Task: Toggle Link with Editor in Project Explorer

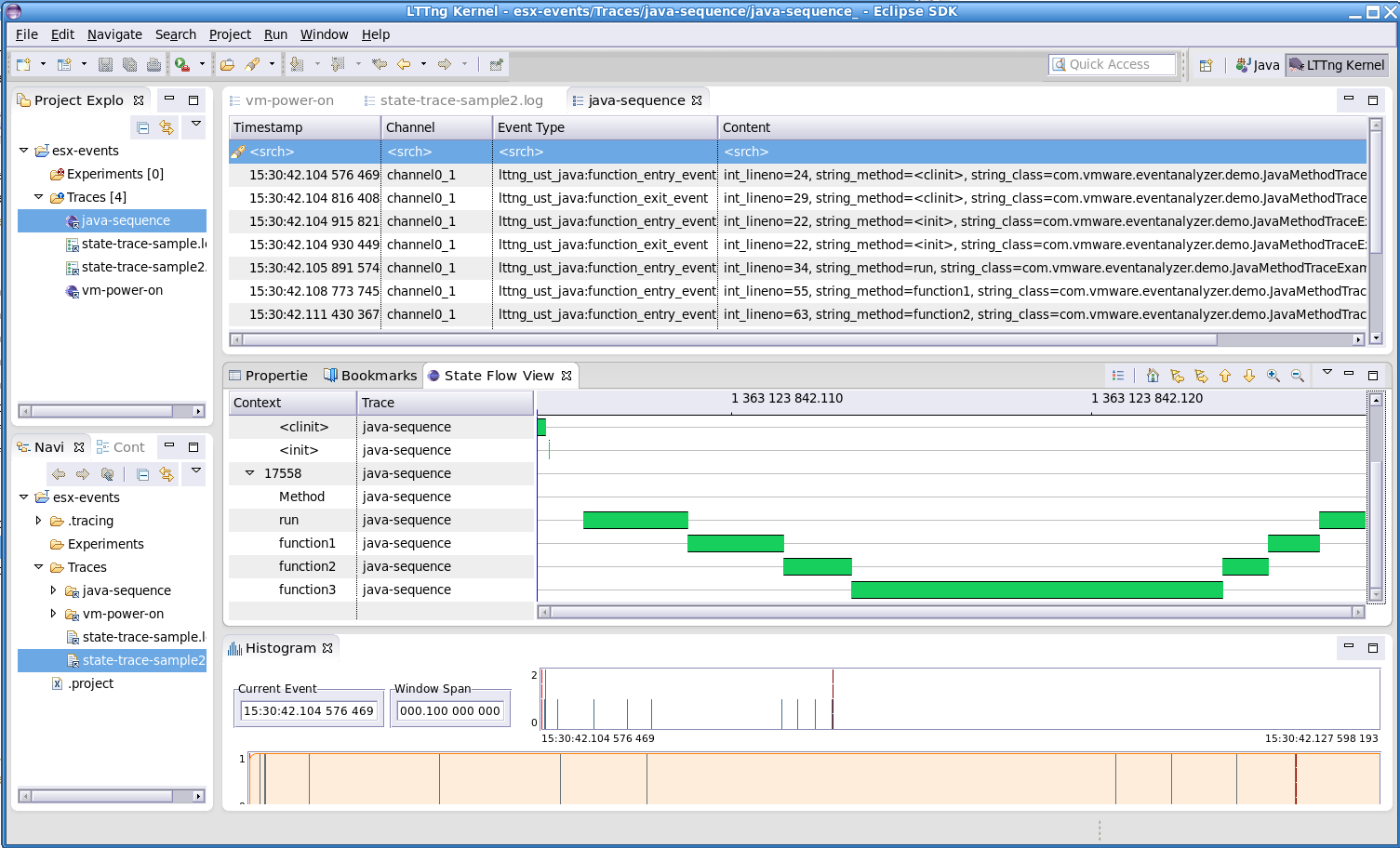Action: point(167,127)
